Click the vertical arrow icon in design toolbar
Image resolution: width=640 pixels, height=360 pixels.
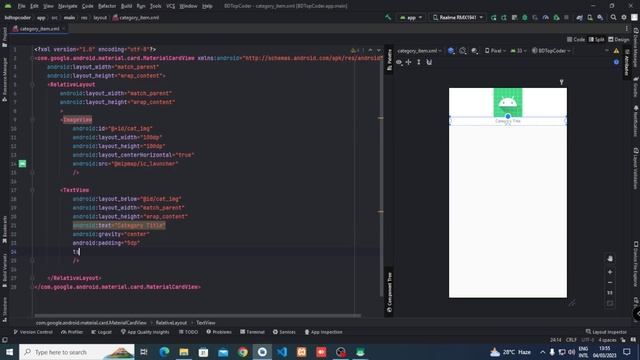419,62
